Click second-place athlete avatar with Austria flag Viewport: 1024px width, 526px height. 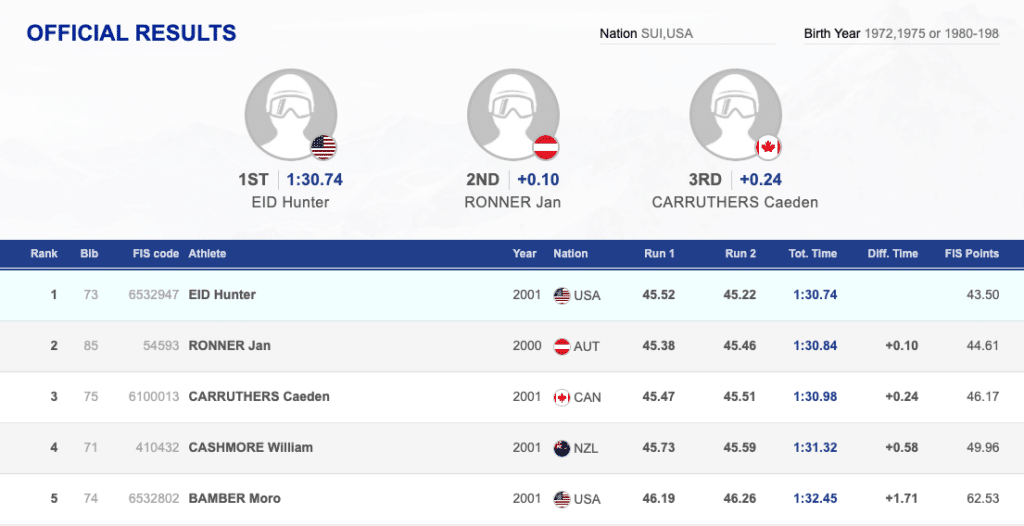coord(513,115)
